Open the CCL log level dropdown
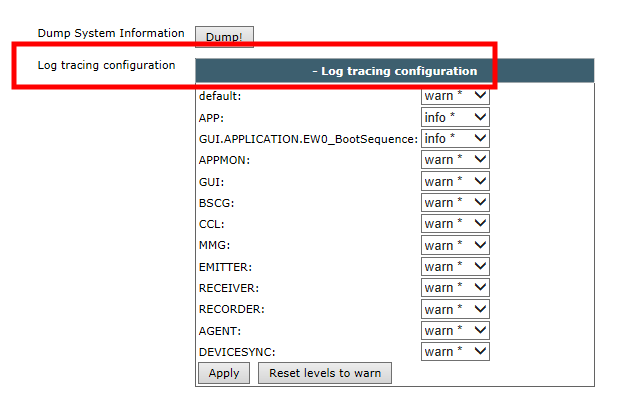Viewport: 630px width, 410px height. (x=455, y=223)
